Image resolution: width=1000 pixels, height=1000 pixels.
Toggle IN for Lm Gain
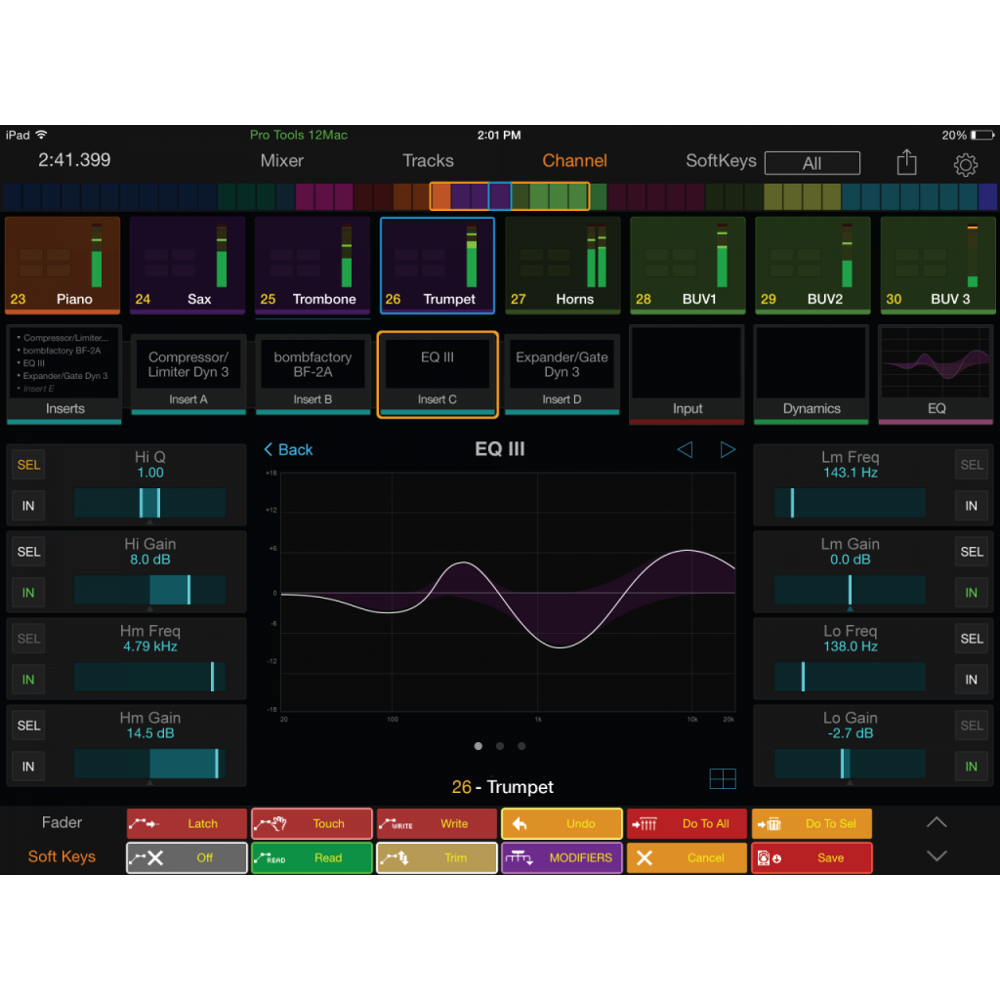click(x=971, y=592)
